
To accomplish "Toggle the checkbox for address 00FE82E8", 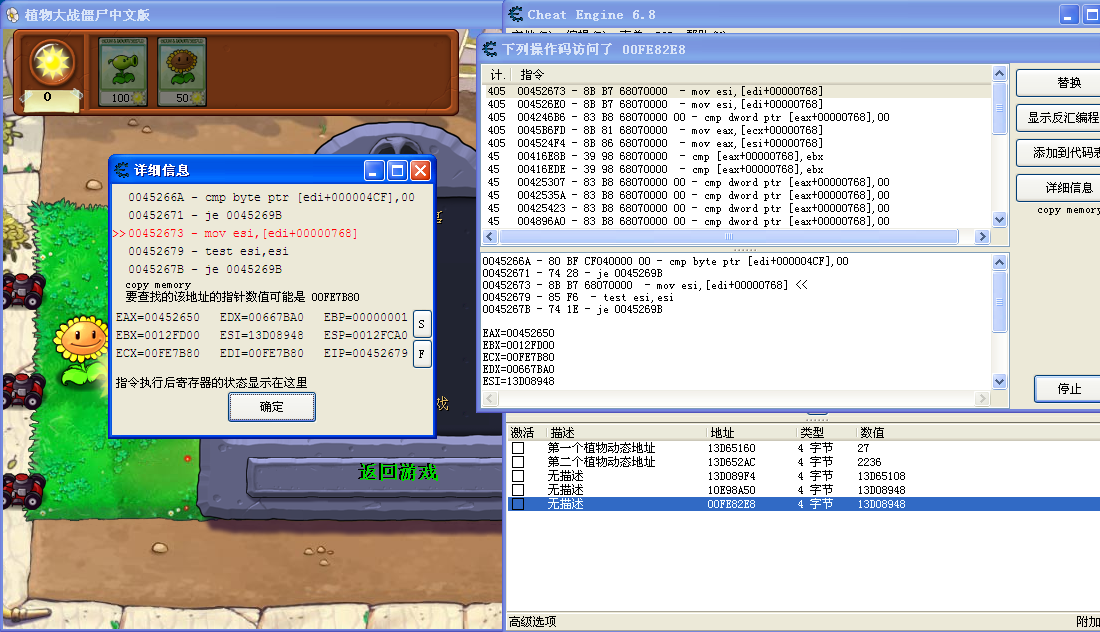I will (x=518, y=504).
